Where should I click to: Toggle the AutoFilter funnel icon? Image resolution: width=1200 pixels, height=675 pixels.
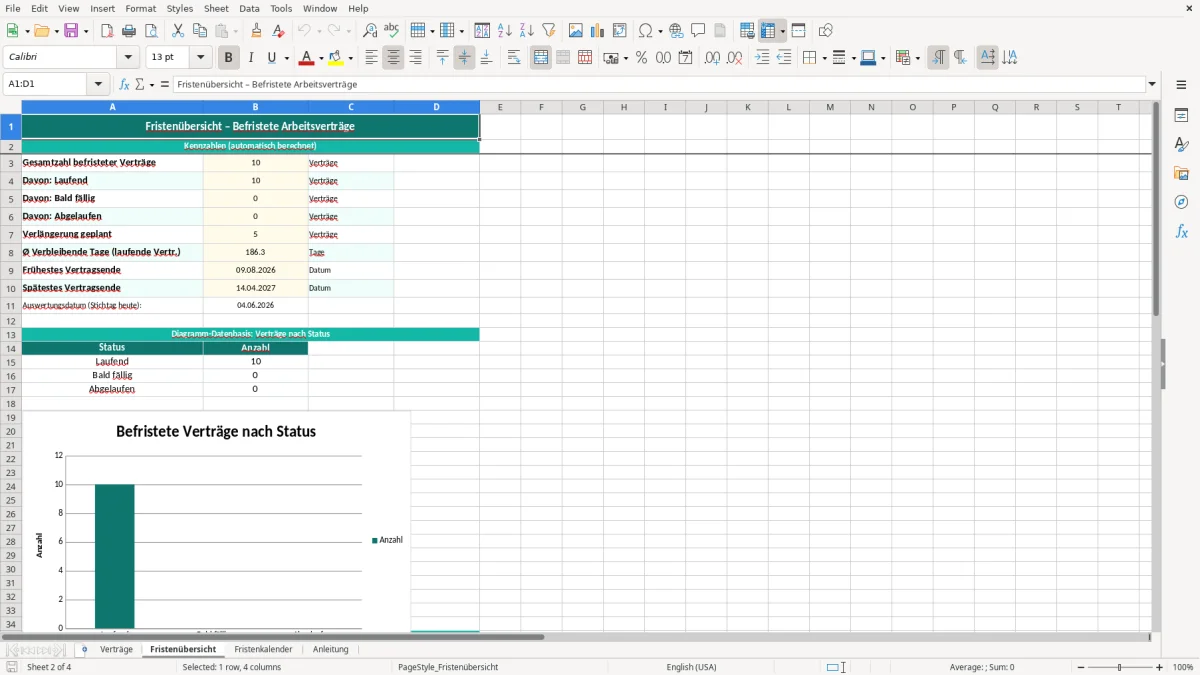click(548, 31)
